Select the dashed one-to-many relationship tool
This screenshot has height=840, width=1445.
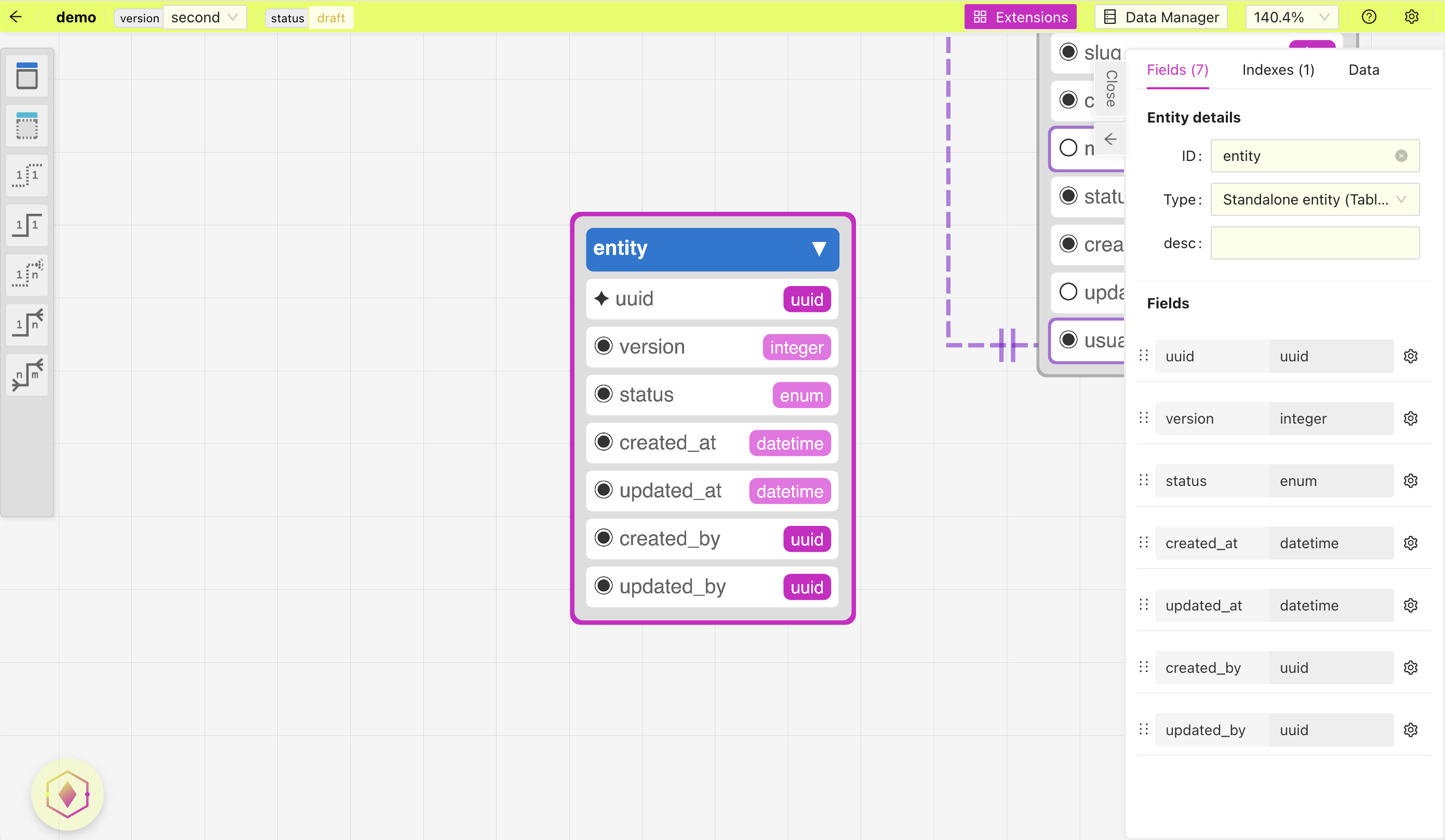(27, 275)
